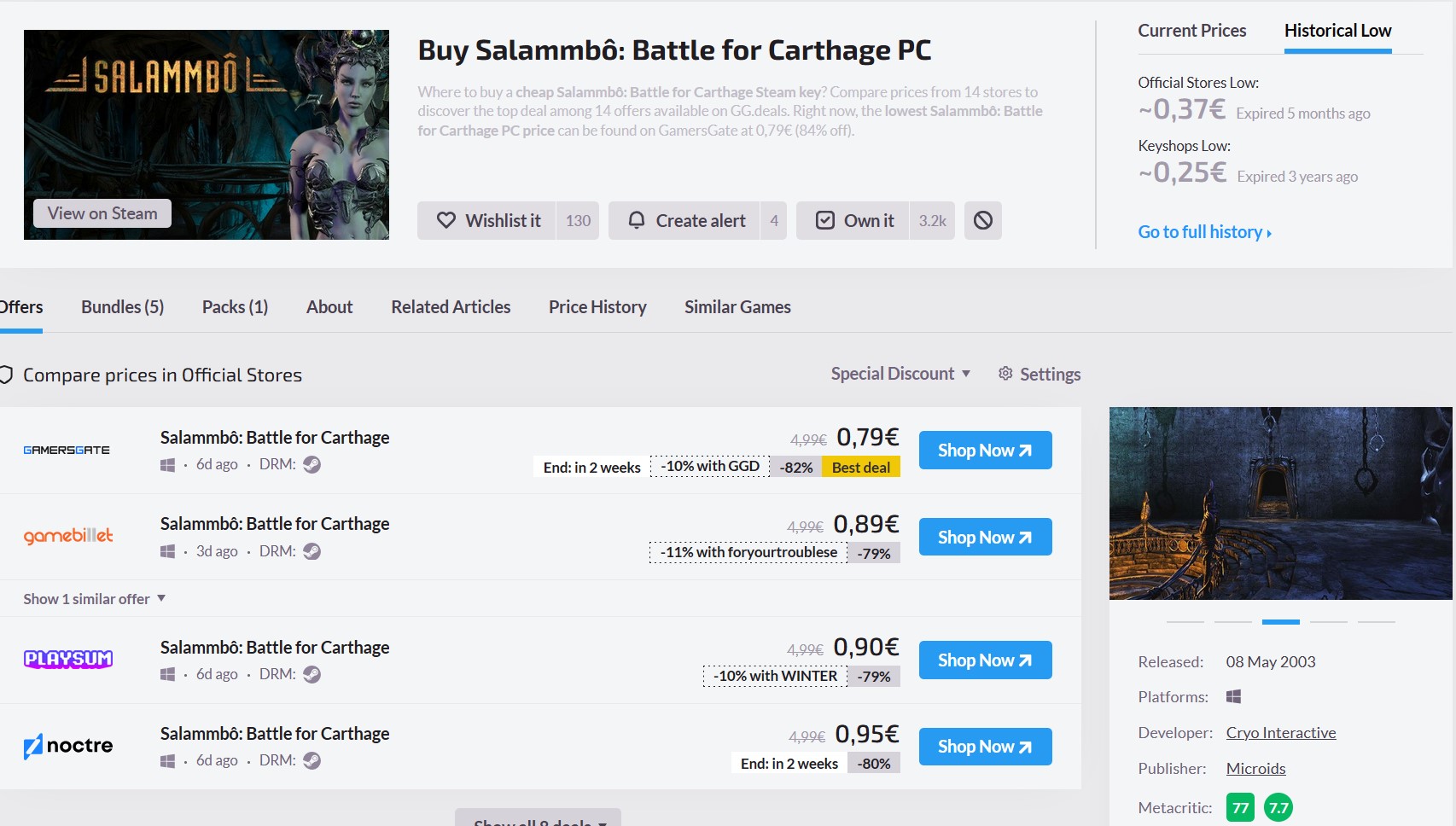Click Steam DRM icon in Noctre row
1456x826 pixels.
[312, 760]
